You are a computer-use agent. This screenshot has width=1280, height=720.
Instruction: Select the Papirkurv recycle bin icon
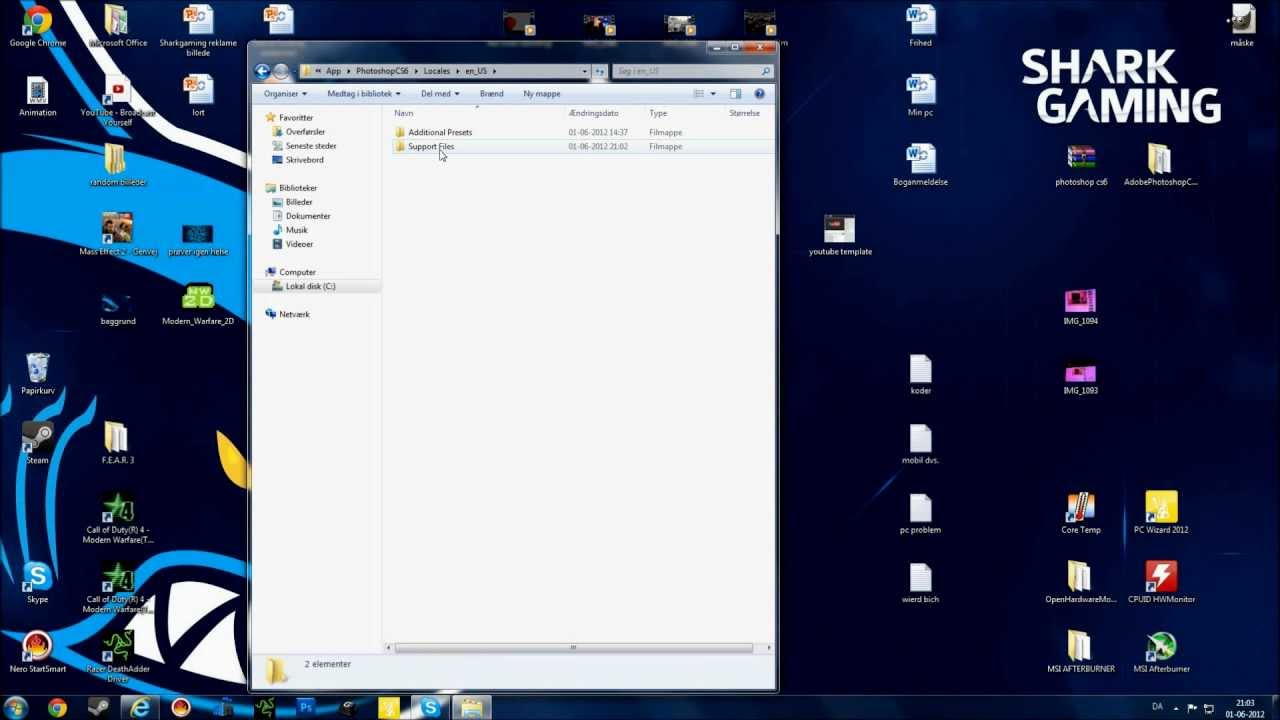pos(37,375)
